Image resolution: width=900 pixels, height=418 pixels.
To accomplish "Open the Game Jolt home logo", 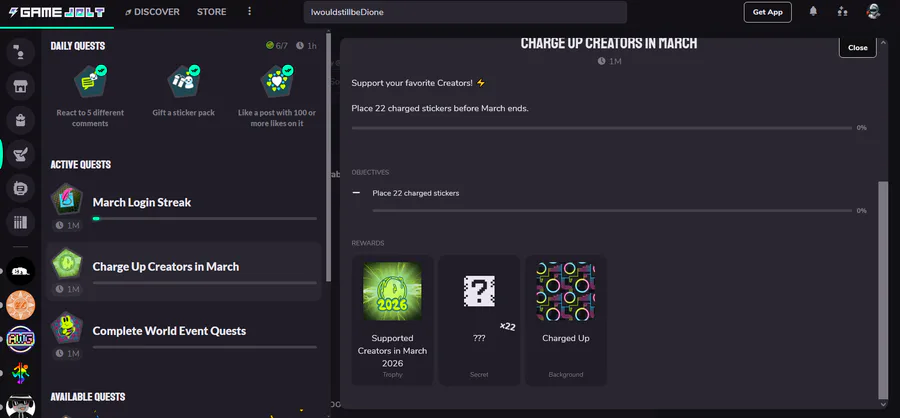I will 56,12.
